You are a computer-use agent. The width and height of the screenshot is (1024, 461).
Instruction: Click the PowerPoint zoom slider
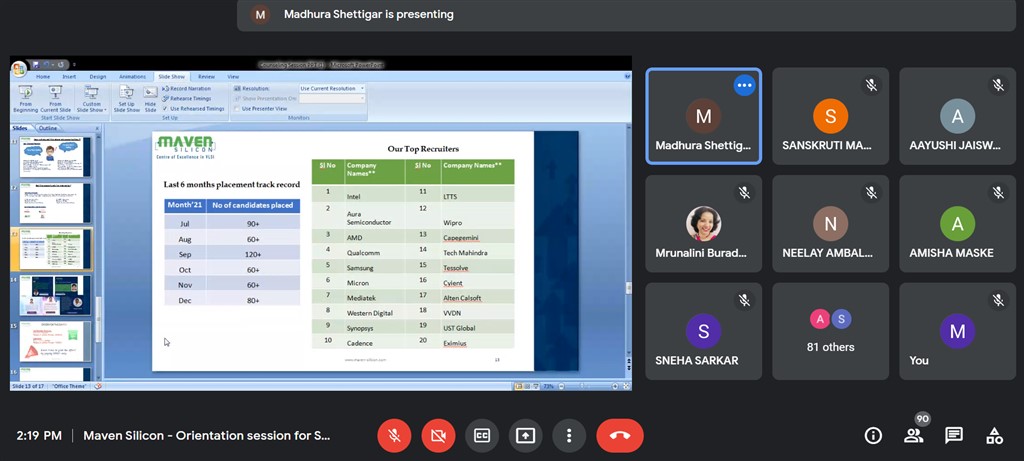pos(584,387)
